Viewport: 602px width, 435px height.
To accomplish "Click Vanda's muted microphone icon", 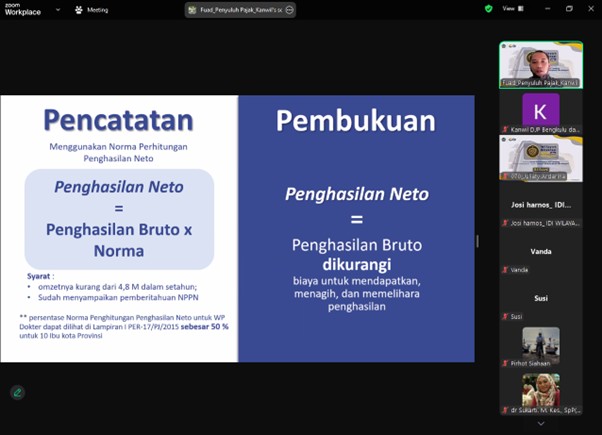I will (505, 270).
